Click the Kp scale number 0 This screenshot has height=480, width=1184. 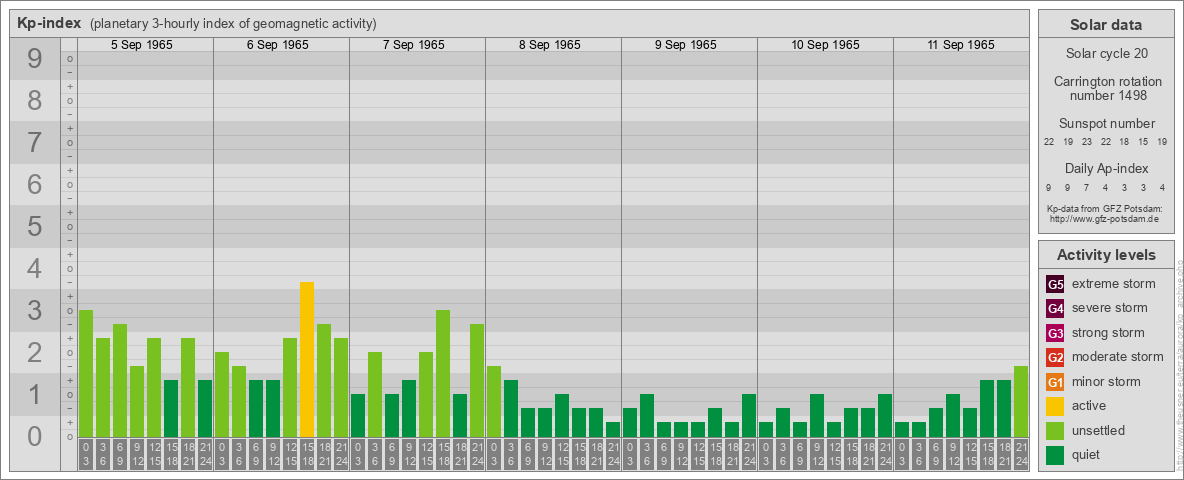34,436
